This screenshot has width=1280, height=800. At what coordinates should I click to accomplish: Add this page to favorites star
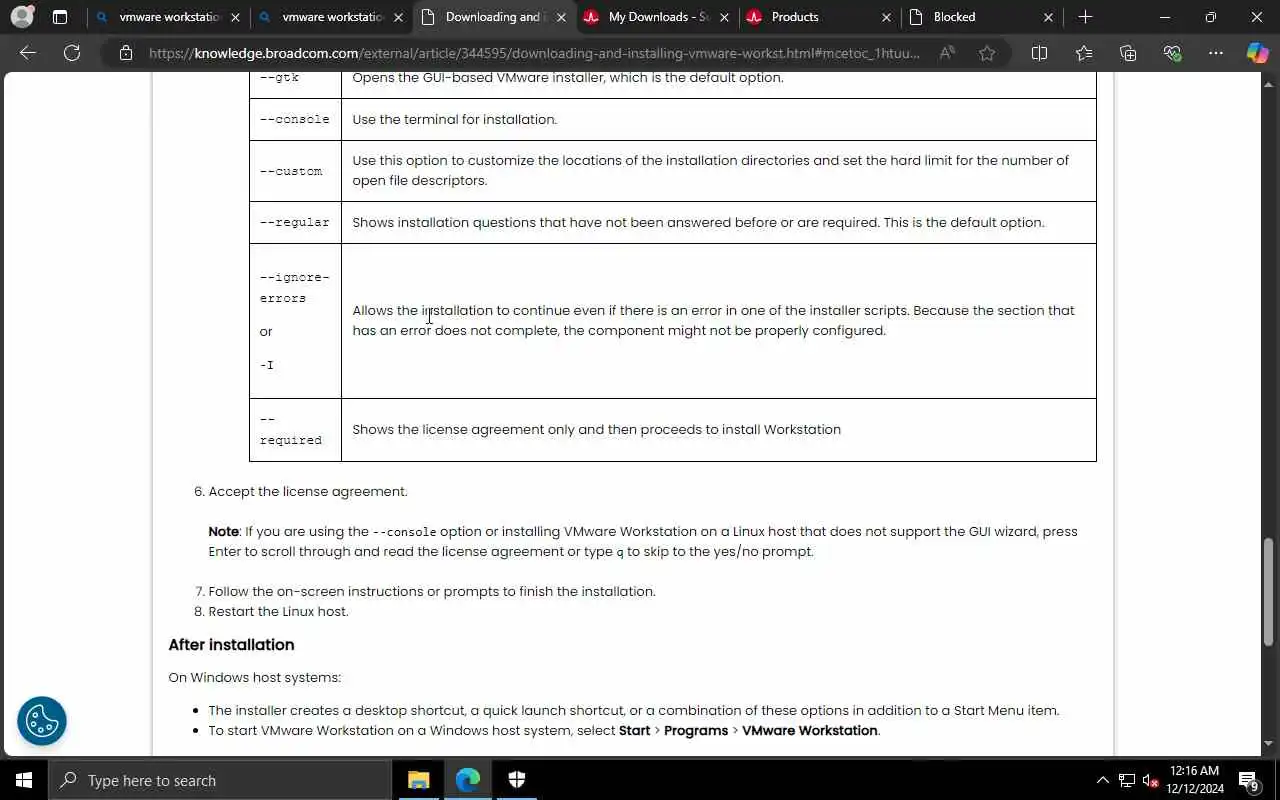[x=987, y=53]
